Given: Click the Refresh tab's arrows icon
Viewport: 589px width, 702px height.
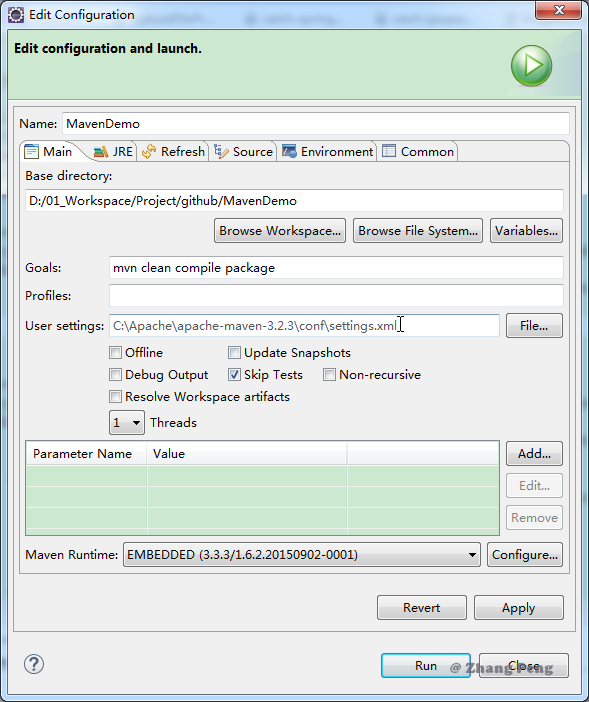Looking at the screenshot, I should tap(149, 152).
